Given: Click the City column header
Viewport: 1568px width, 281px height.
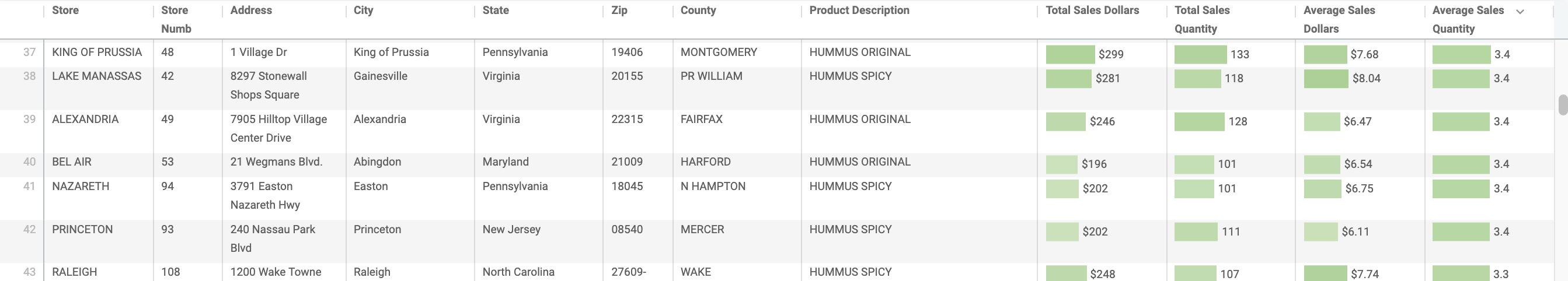Looking at the screenshot, I should [363, 10].
